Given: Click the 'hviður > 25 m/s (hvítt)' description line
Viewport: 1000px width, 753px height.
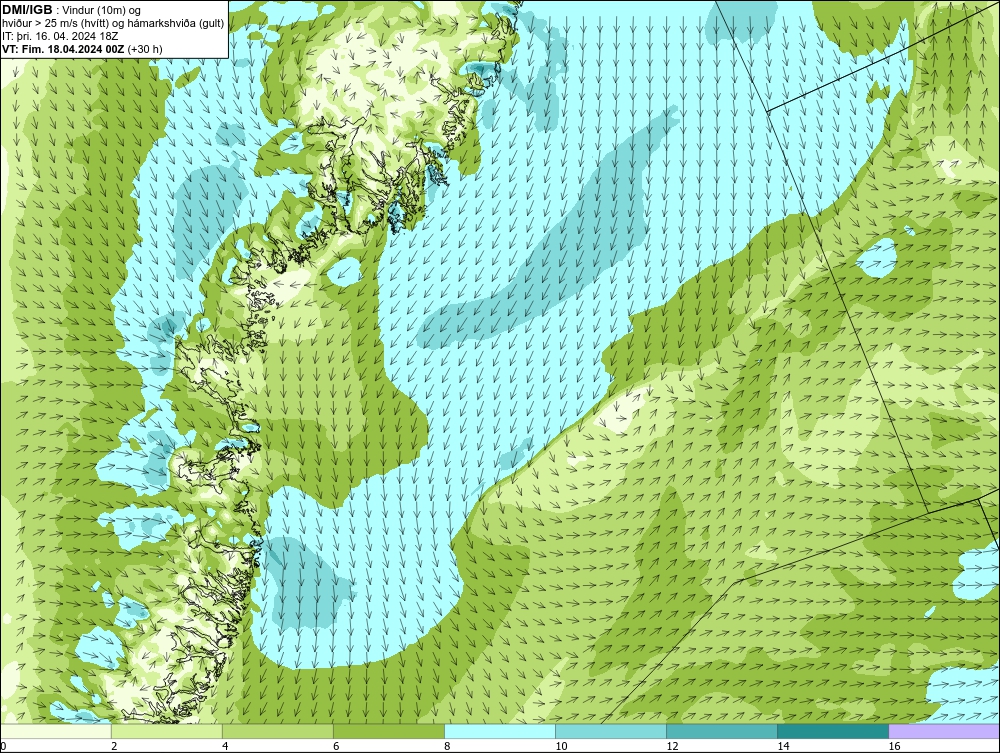Looking at the screenshot, I should pos(113,24).
